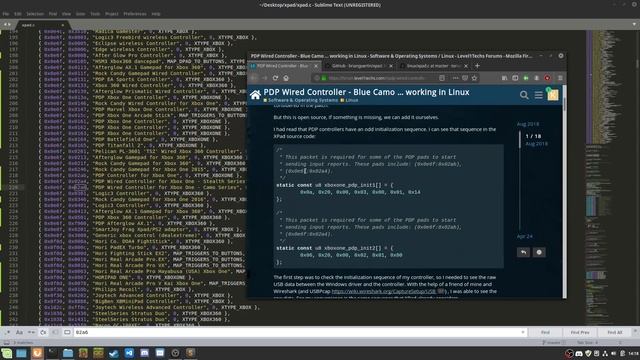Open network connections tray icon

pos(605,353)
